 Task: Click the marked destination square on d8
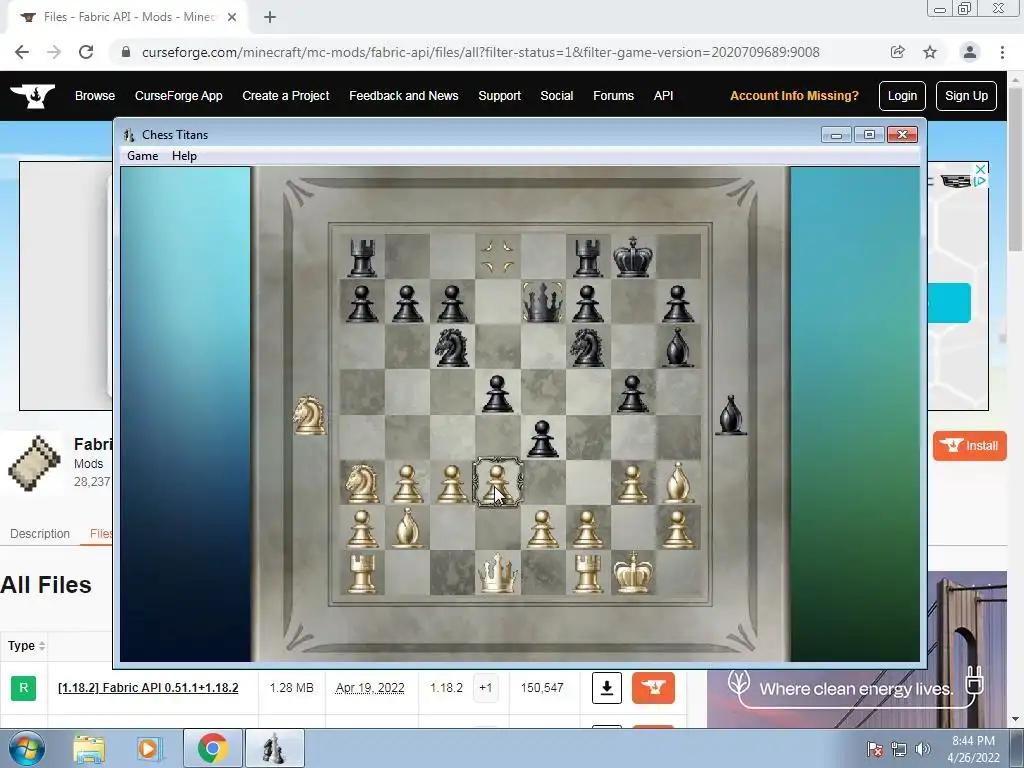coord(498,257)
